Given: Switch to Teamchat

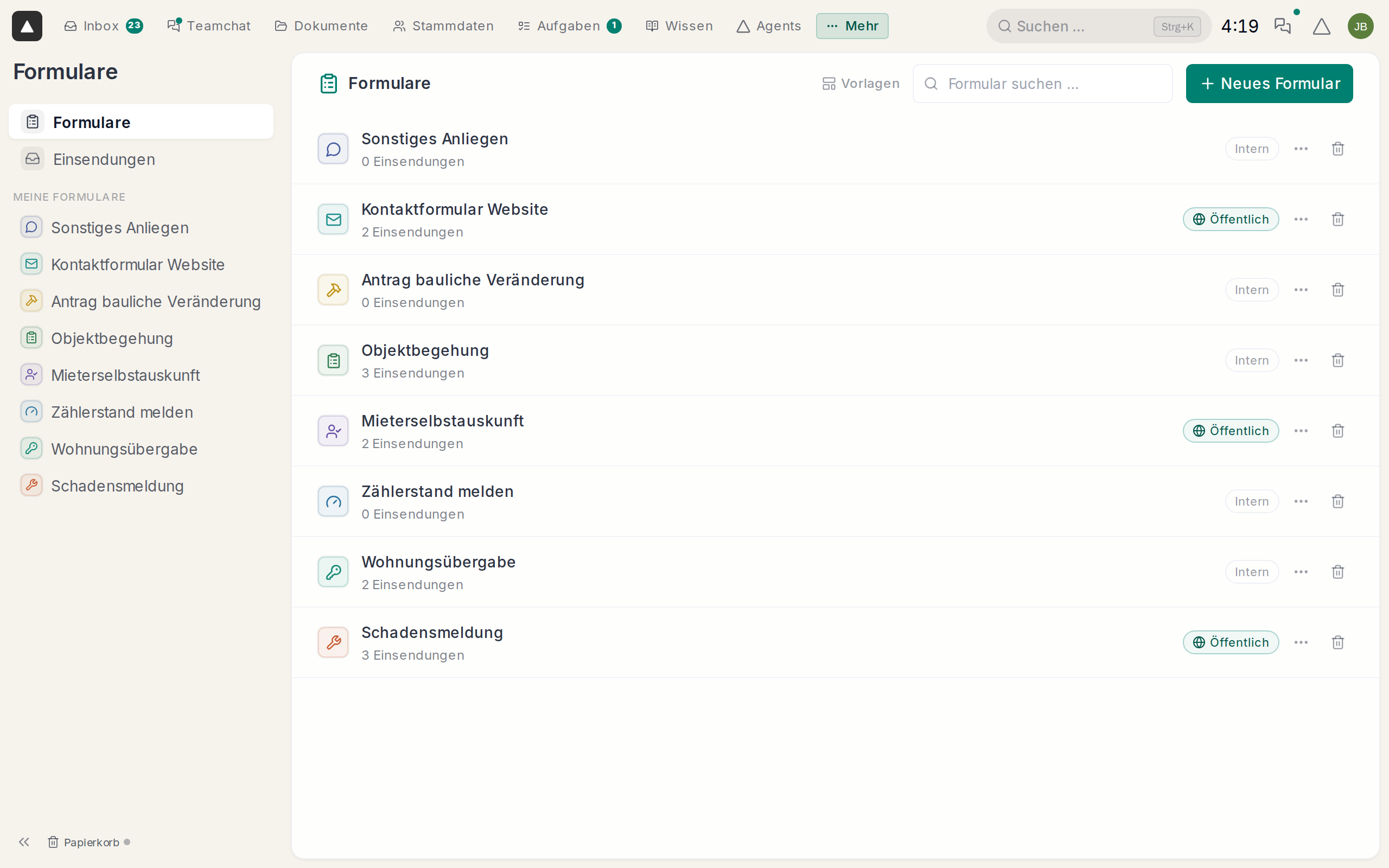Looking at the screenshot, I should tap(209, 26).
